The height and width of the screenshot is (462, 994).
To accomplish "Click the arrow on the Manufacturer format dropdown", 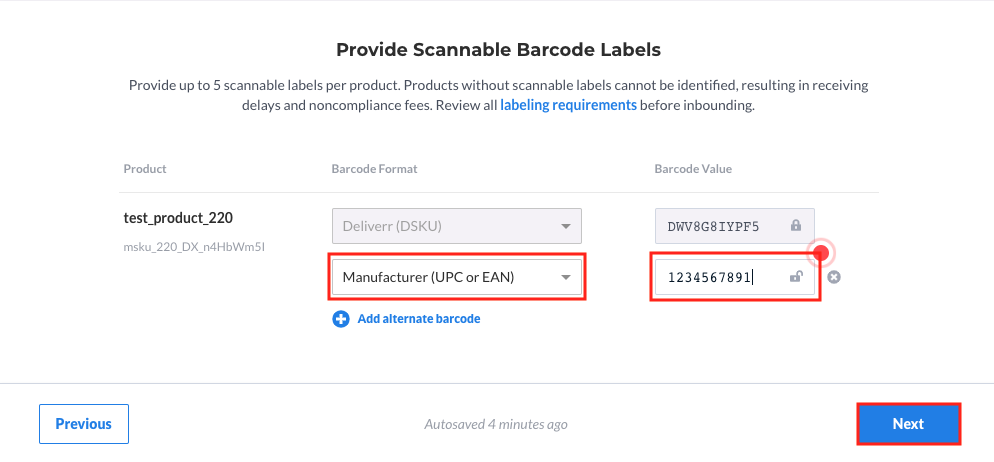I will [x=565, y=277].
